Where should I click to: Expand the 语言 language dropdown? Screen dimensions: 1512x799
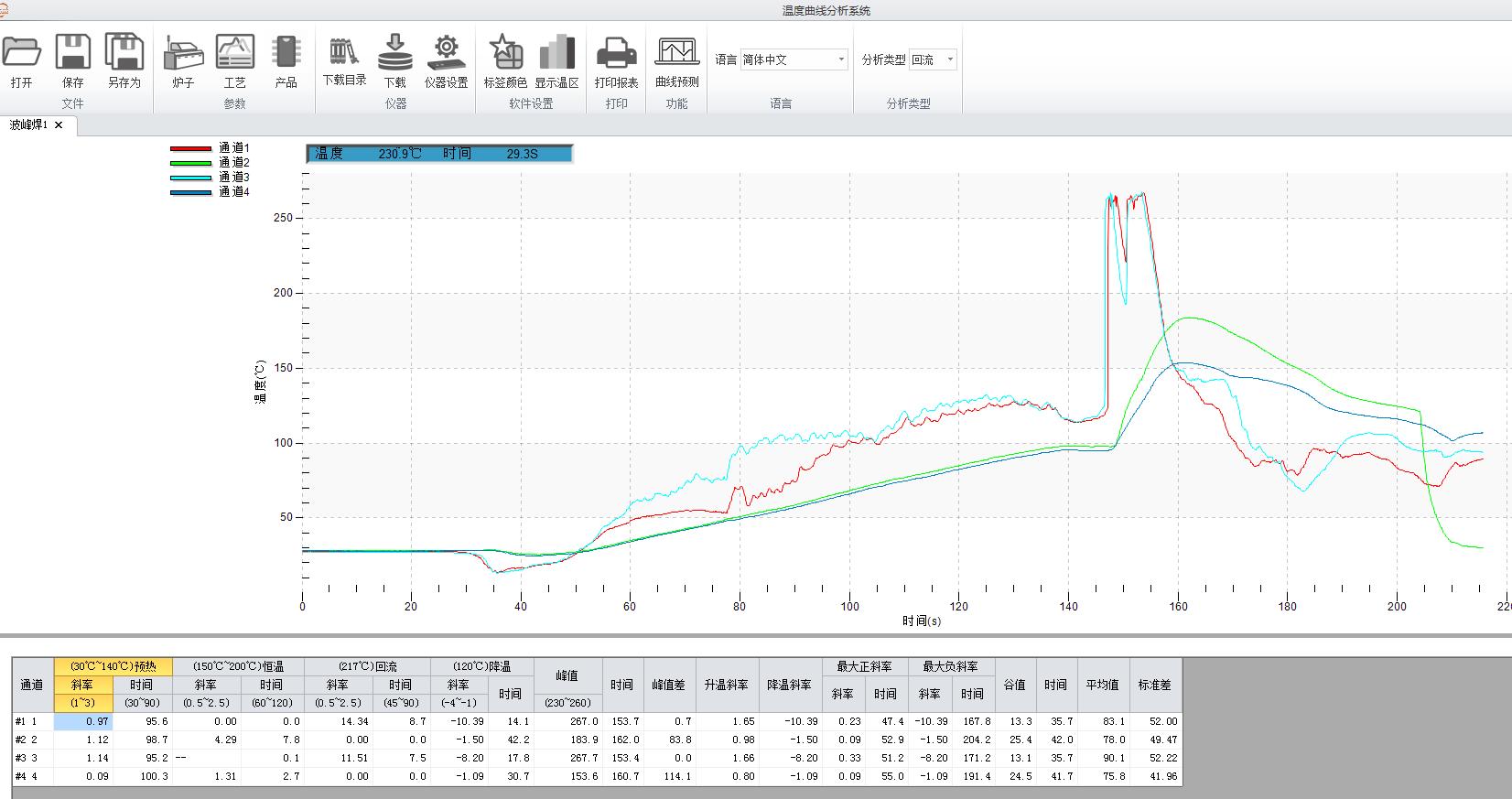[x=841, y=59]
